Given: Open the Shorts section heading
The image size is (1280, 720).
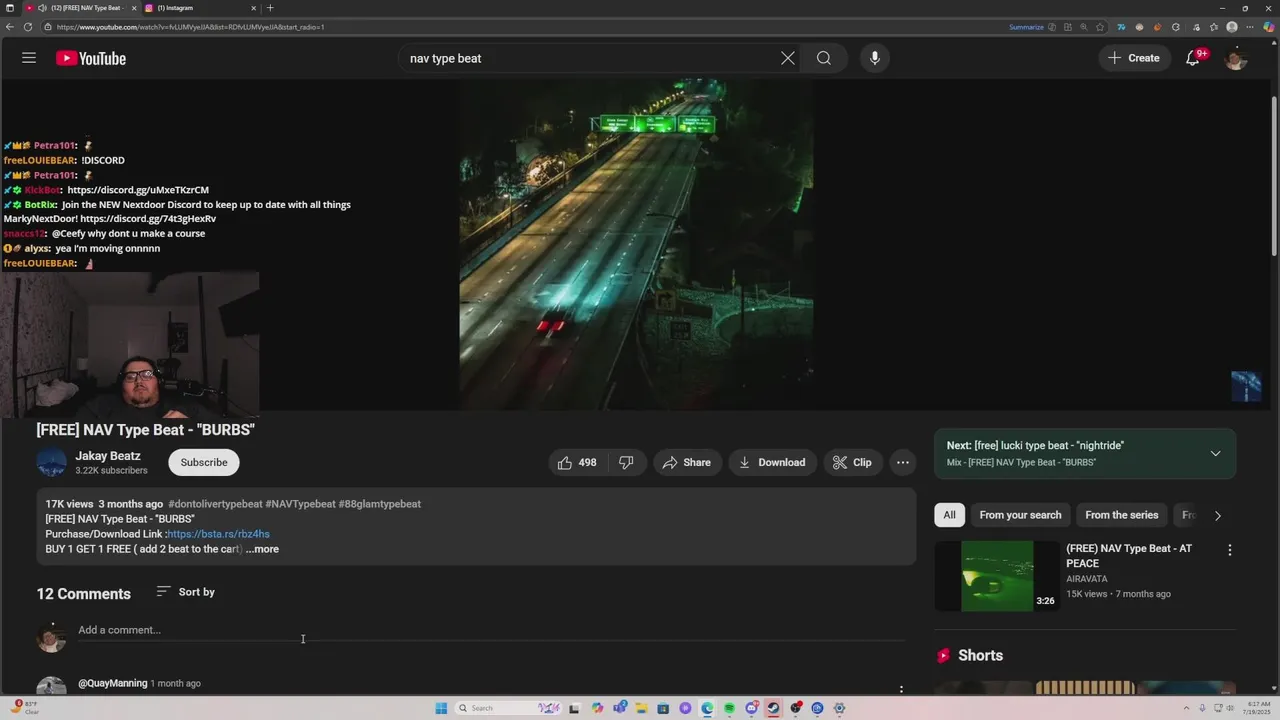Looking at the screenshot, I should tap(969, 655).
